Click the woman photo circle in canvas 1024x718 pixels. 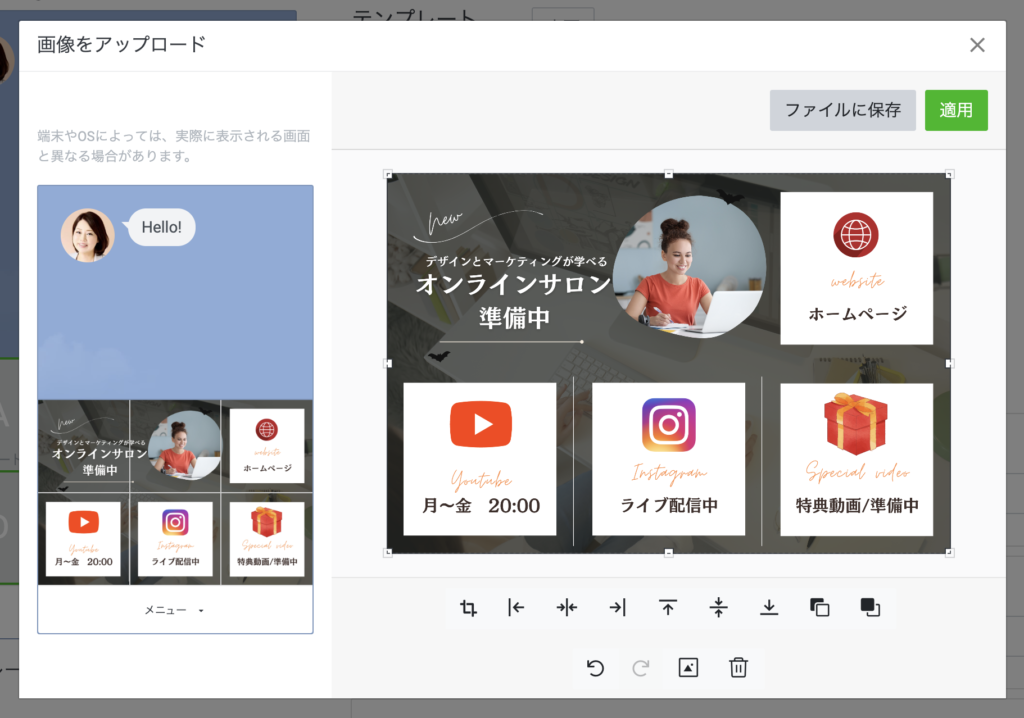click(x=690, y=267)
